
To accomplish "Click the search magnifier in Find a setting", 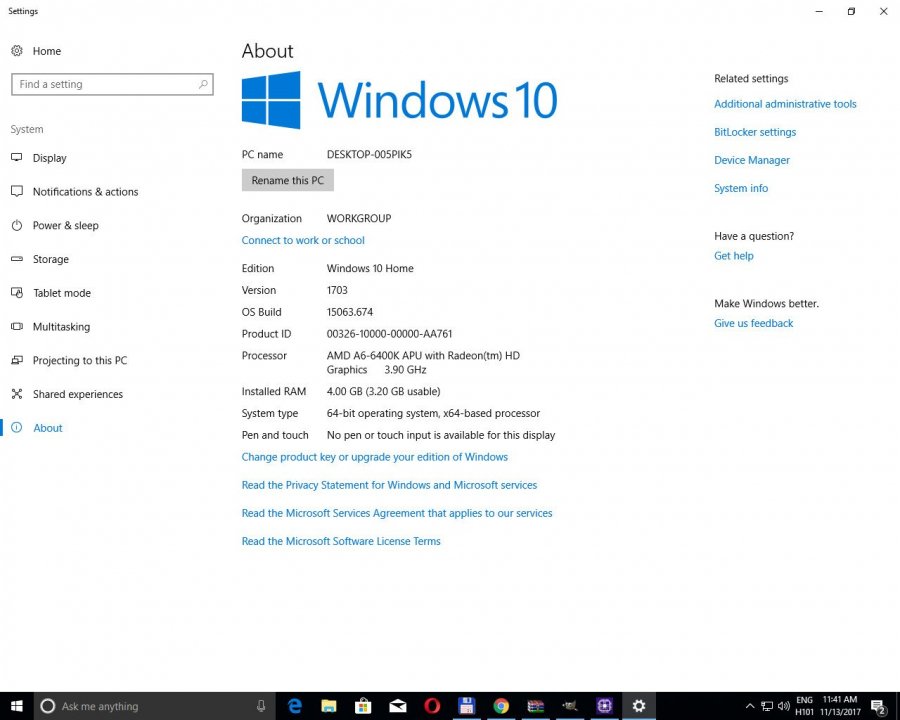I will tap(203, 84).
